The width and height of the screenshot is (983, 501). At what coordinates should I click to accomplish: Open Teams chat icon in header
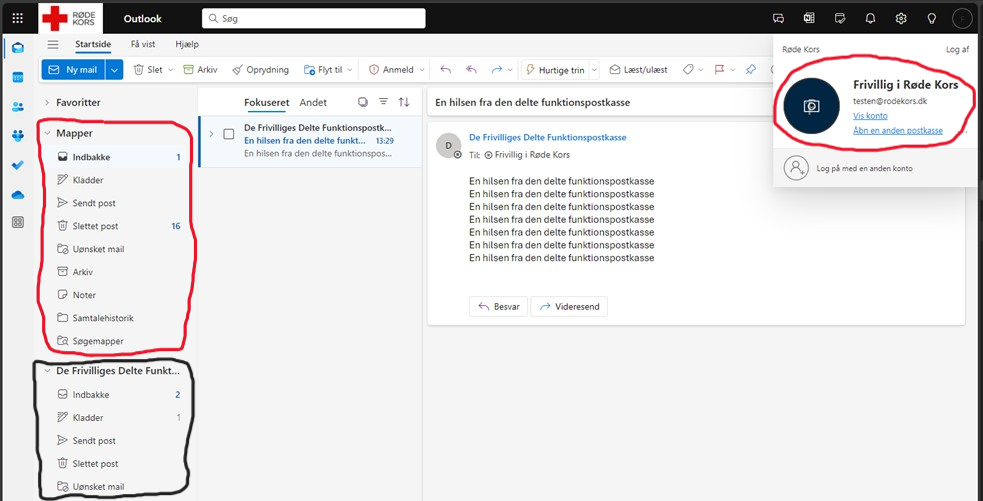[x=779, y=19]
